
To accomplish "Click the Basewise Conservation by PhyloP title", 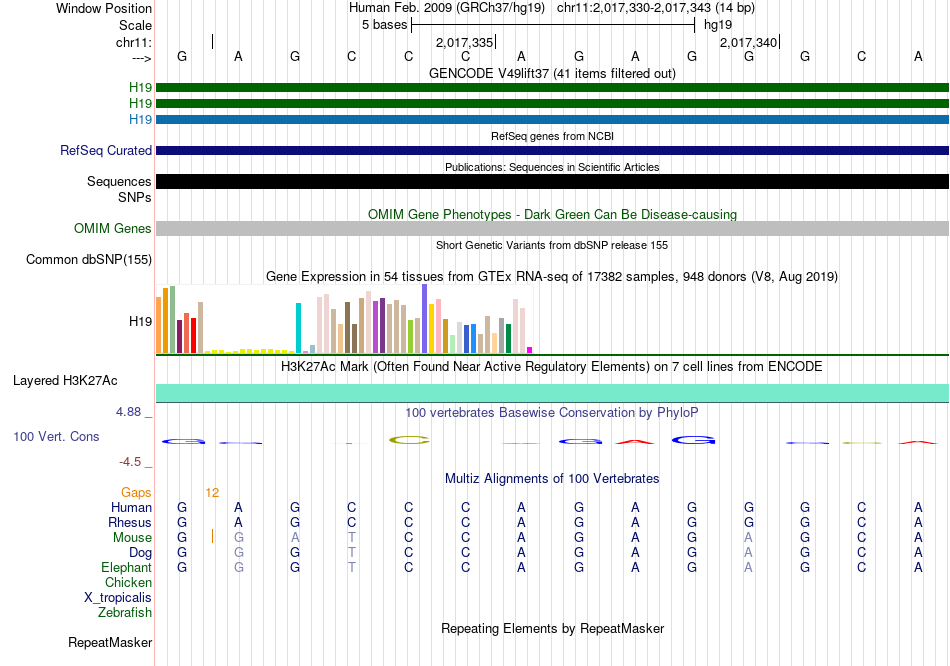I will pyautogui.click(x=552, y=413).
